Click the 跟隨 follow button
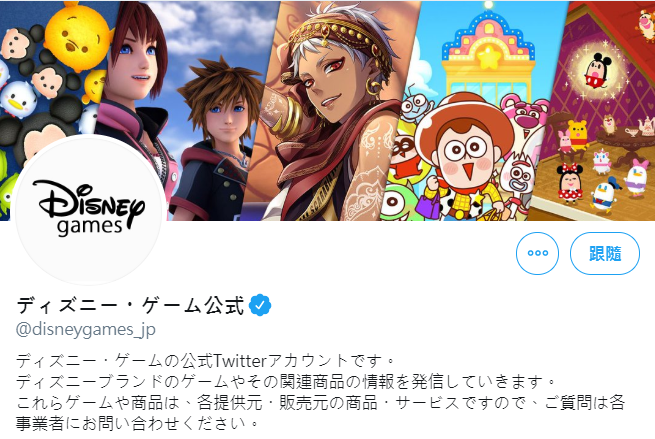 [x=605, y=253]
